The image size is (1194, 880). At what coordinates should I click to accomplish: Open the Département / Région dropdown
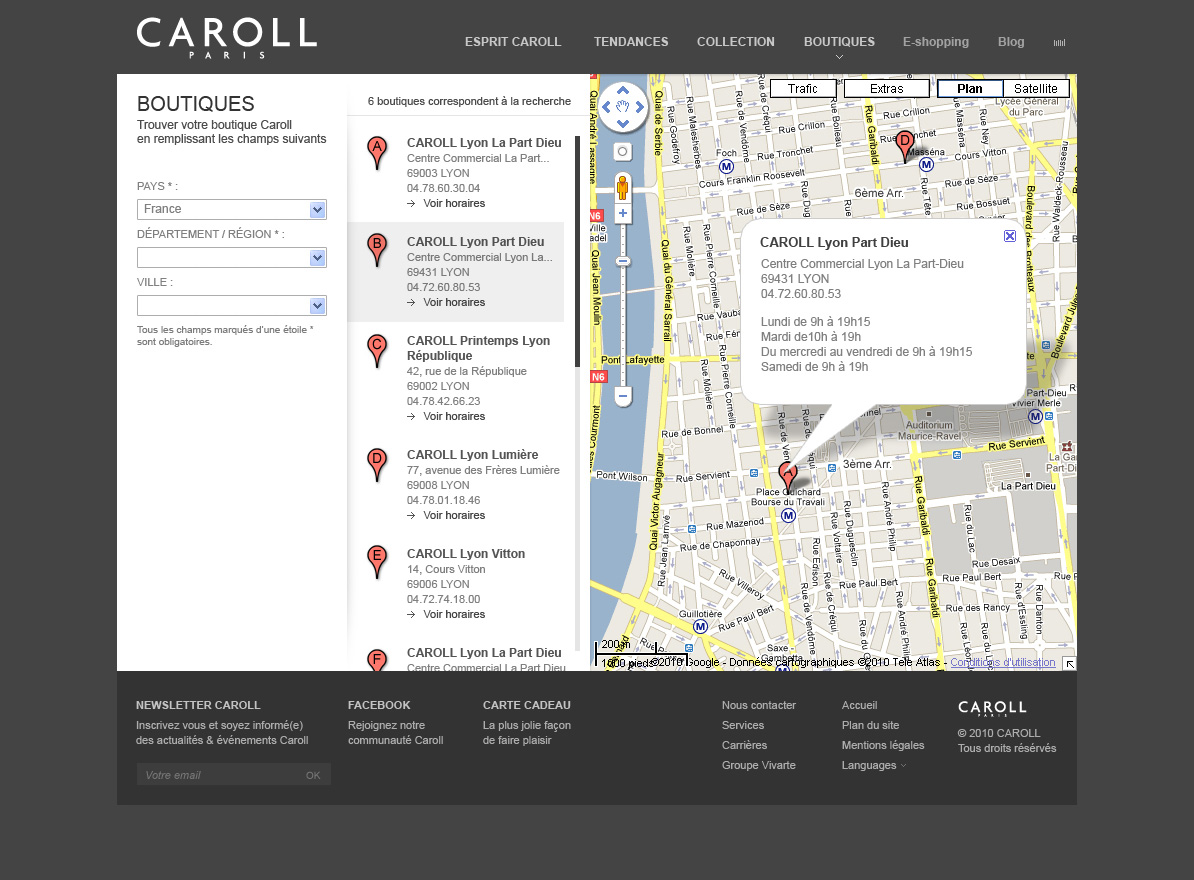(231, 257)
